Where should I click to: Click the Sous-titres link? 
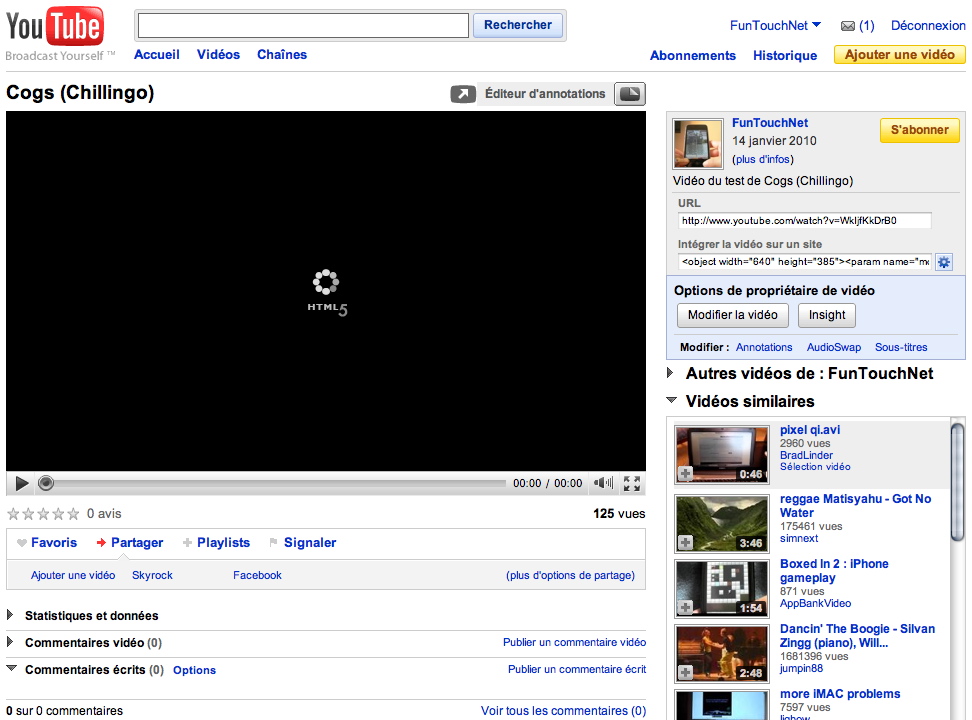[x=901, y=347]
